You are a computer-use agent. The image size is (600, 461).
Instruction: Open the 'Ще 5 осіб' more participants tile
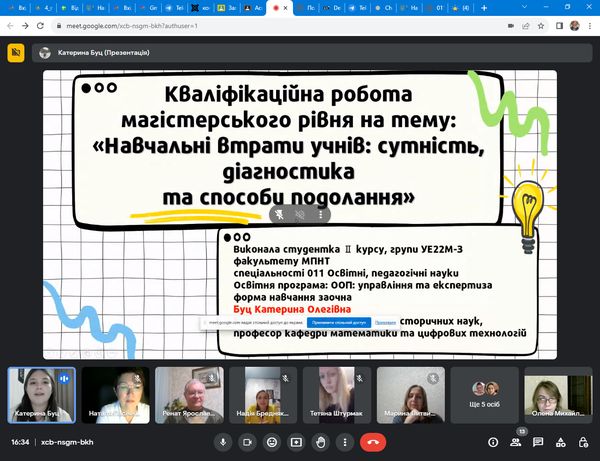click(484, 392)
